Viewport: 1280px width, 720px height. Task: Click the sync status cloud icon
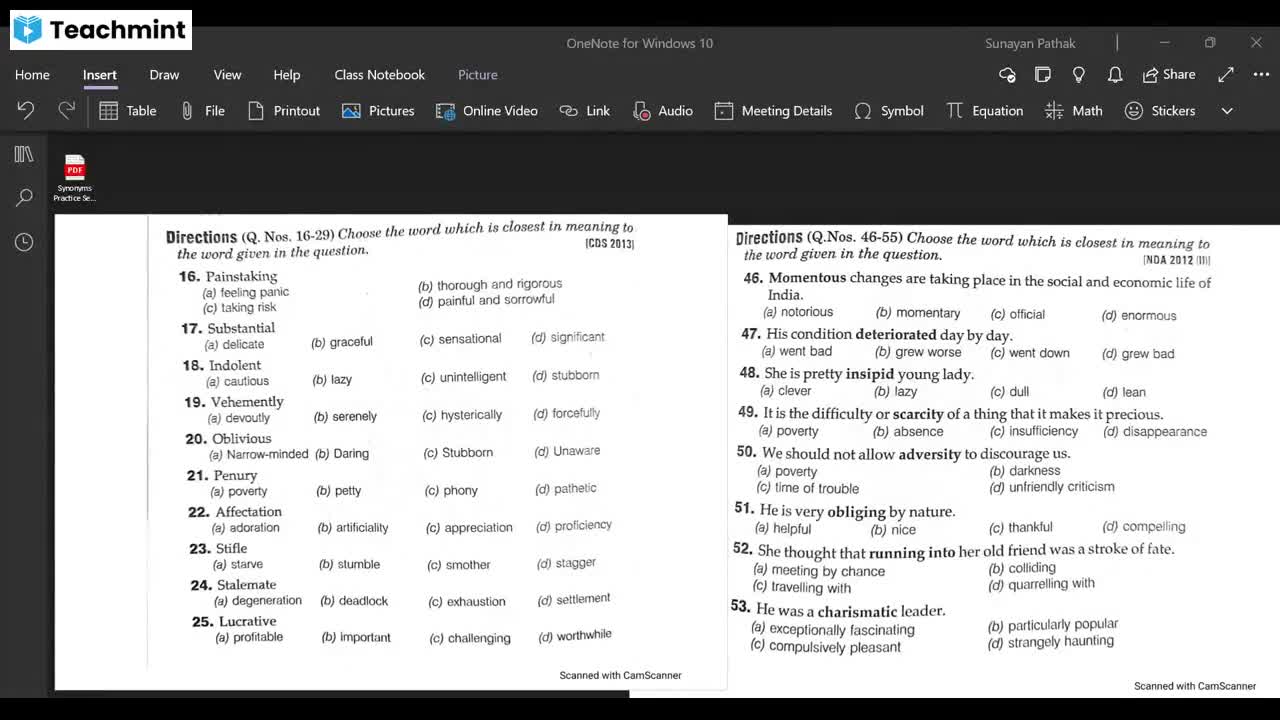point(1007,75)
